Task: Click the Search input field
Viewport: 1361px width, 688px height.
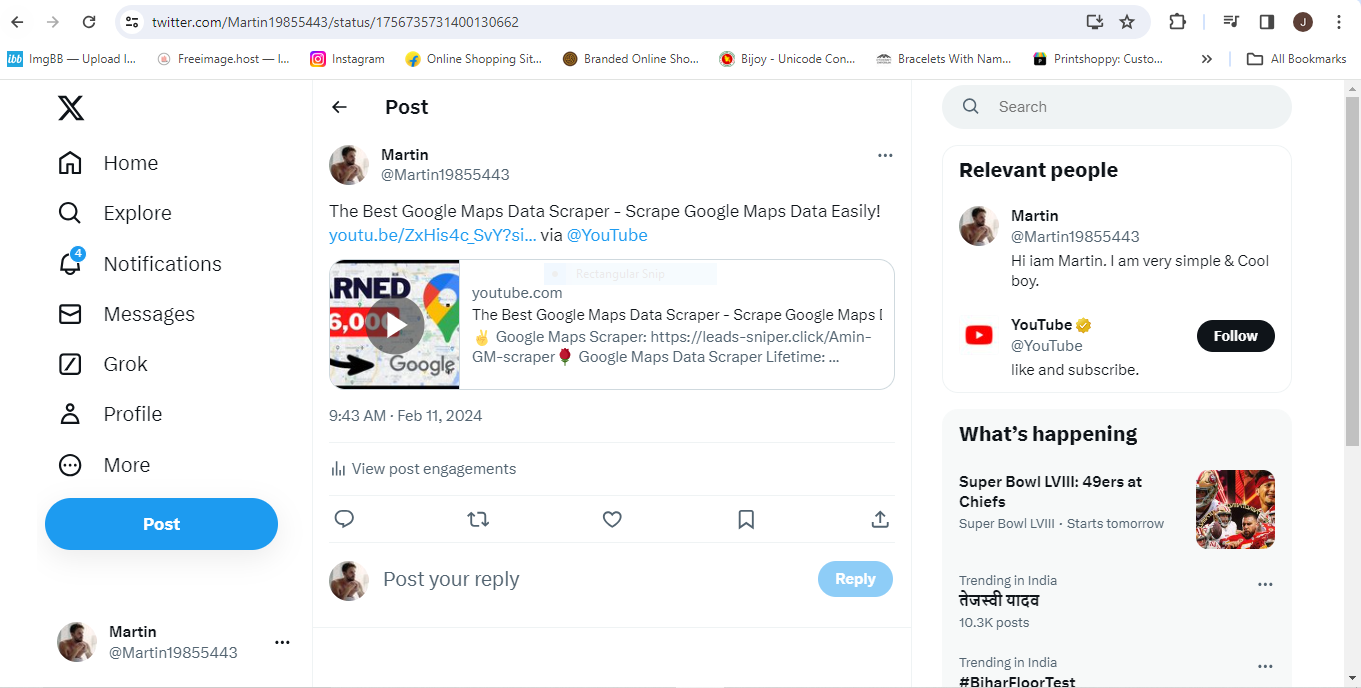Action: pyautogui.click(x=1130, y=107)
